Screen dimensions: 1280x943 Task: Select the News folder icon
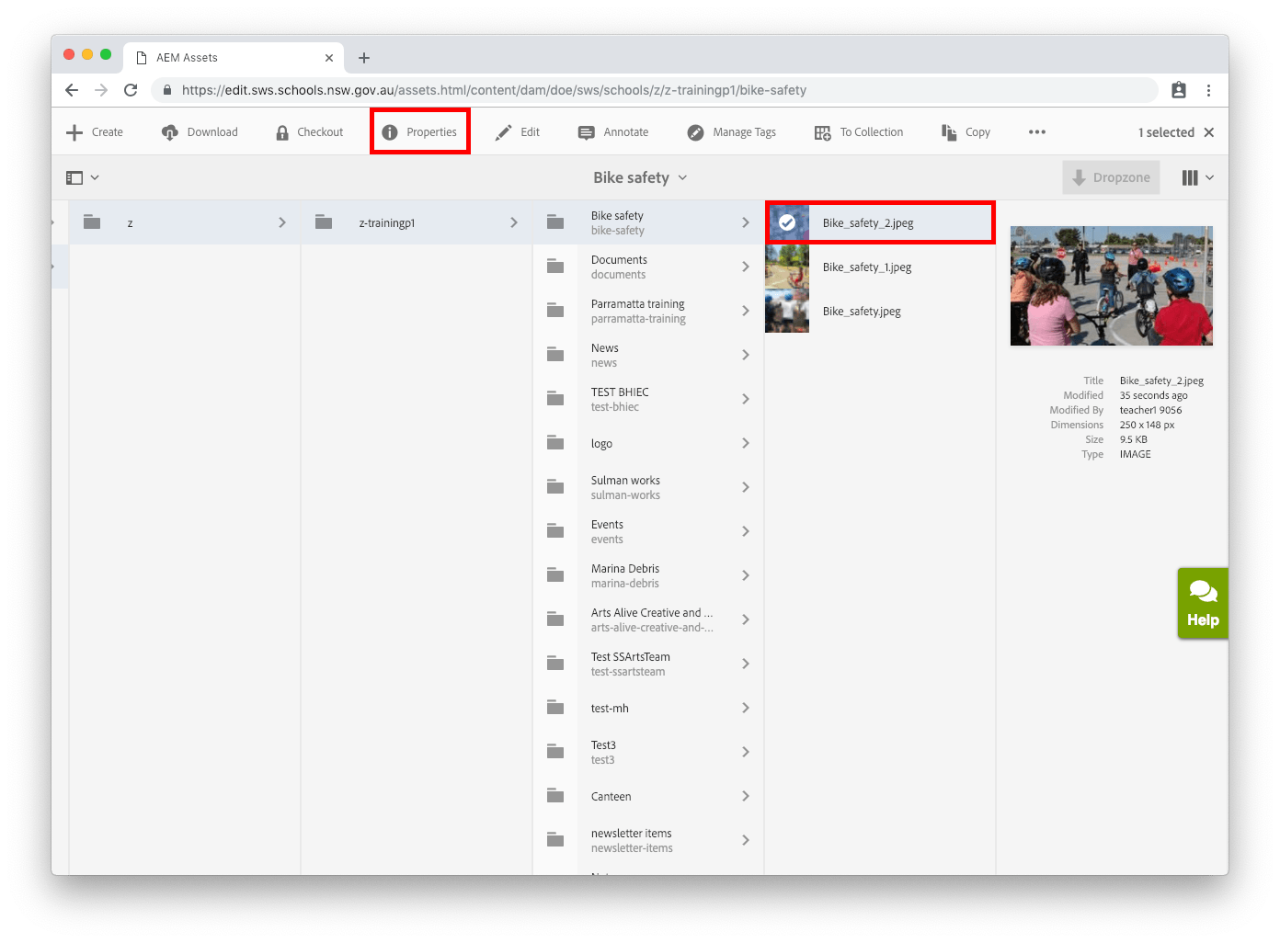(x=555, y=355)
